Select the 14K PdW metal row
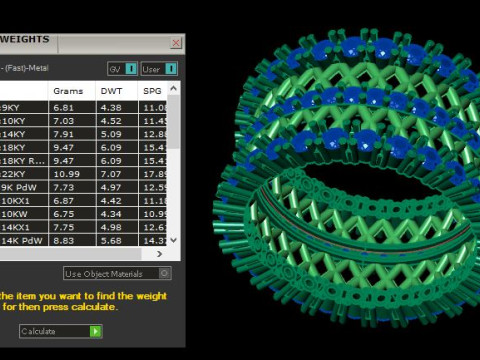 (83, 241)
